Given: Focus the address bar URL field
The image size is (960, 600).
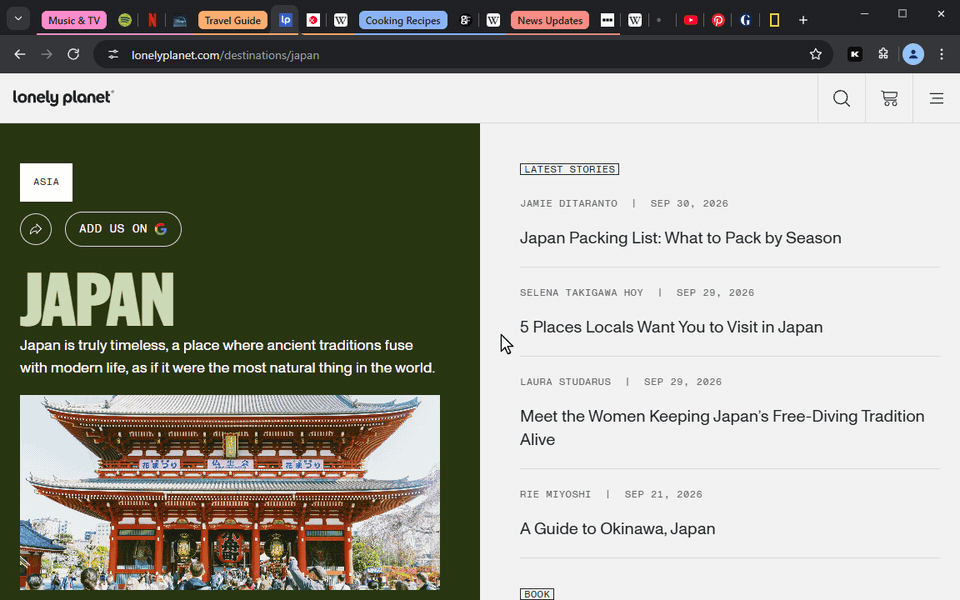Looking at the screenshot, I should click(465, 54).
